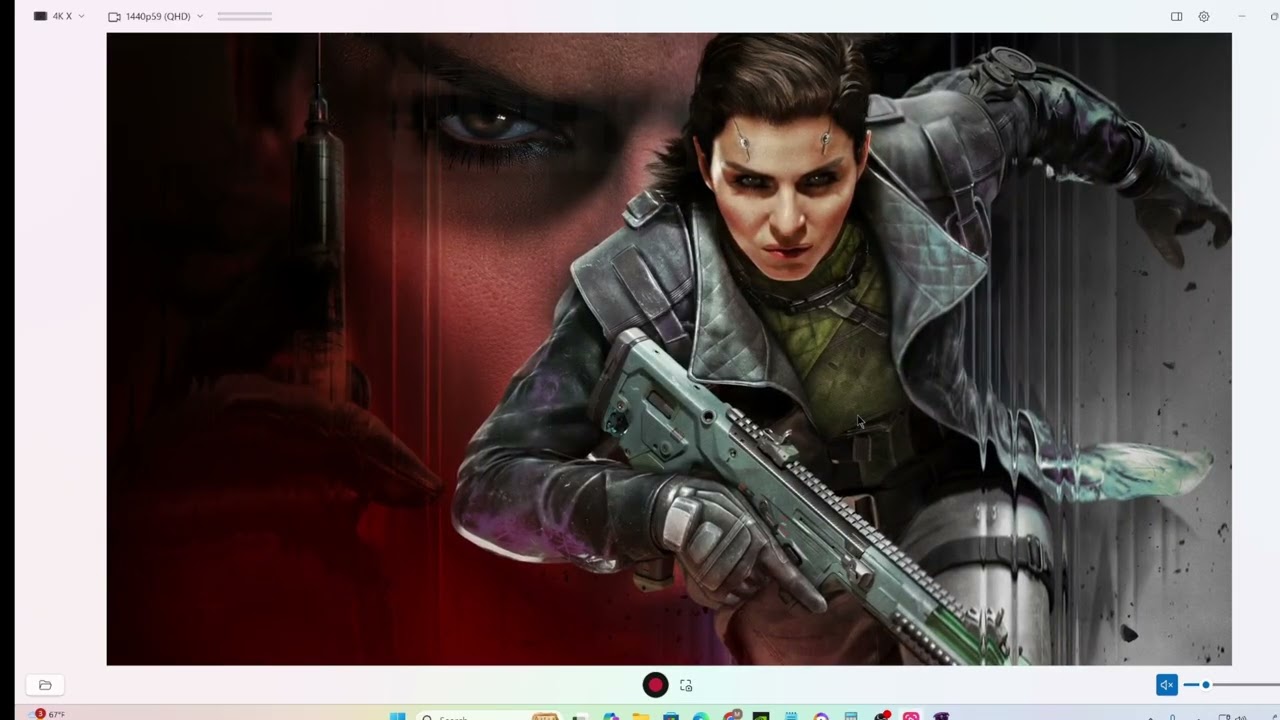This screenshot has width=1280, height=720.
Task: Open the Windows Start menu
Action: pos(397,716)
